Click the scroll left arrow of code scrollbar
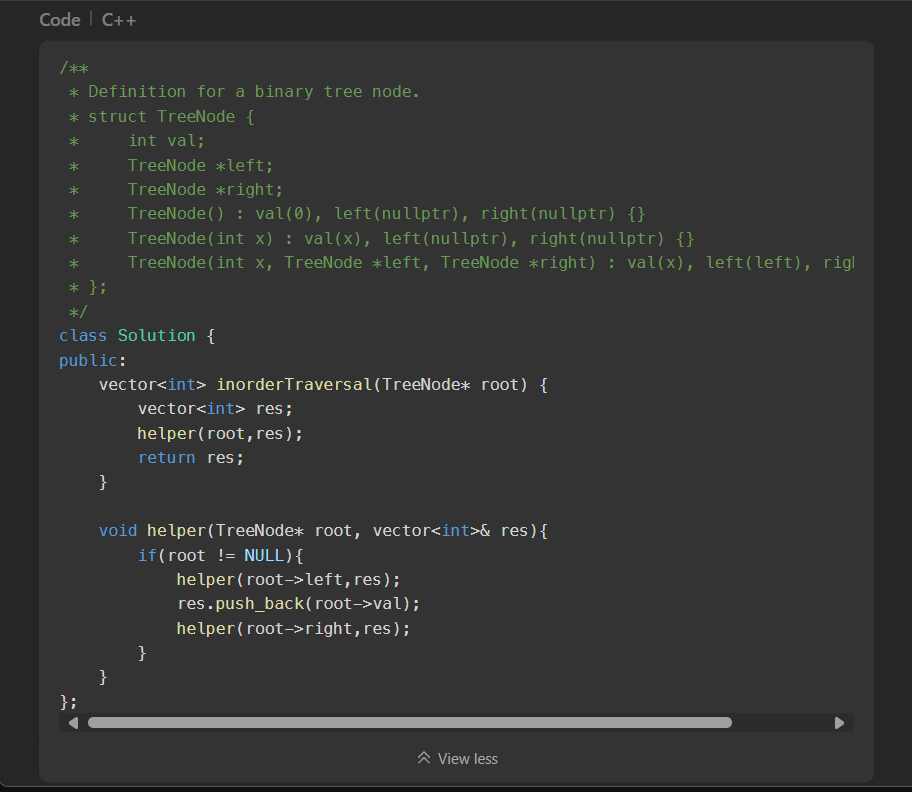The height and width of the screenshot is (792, 912). tap(73, 723)
